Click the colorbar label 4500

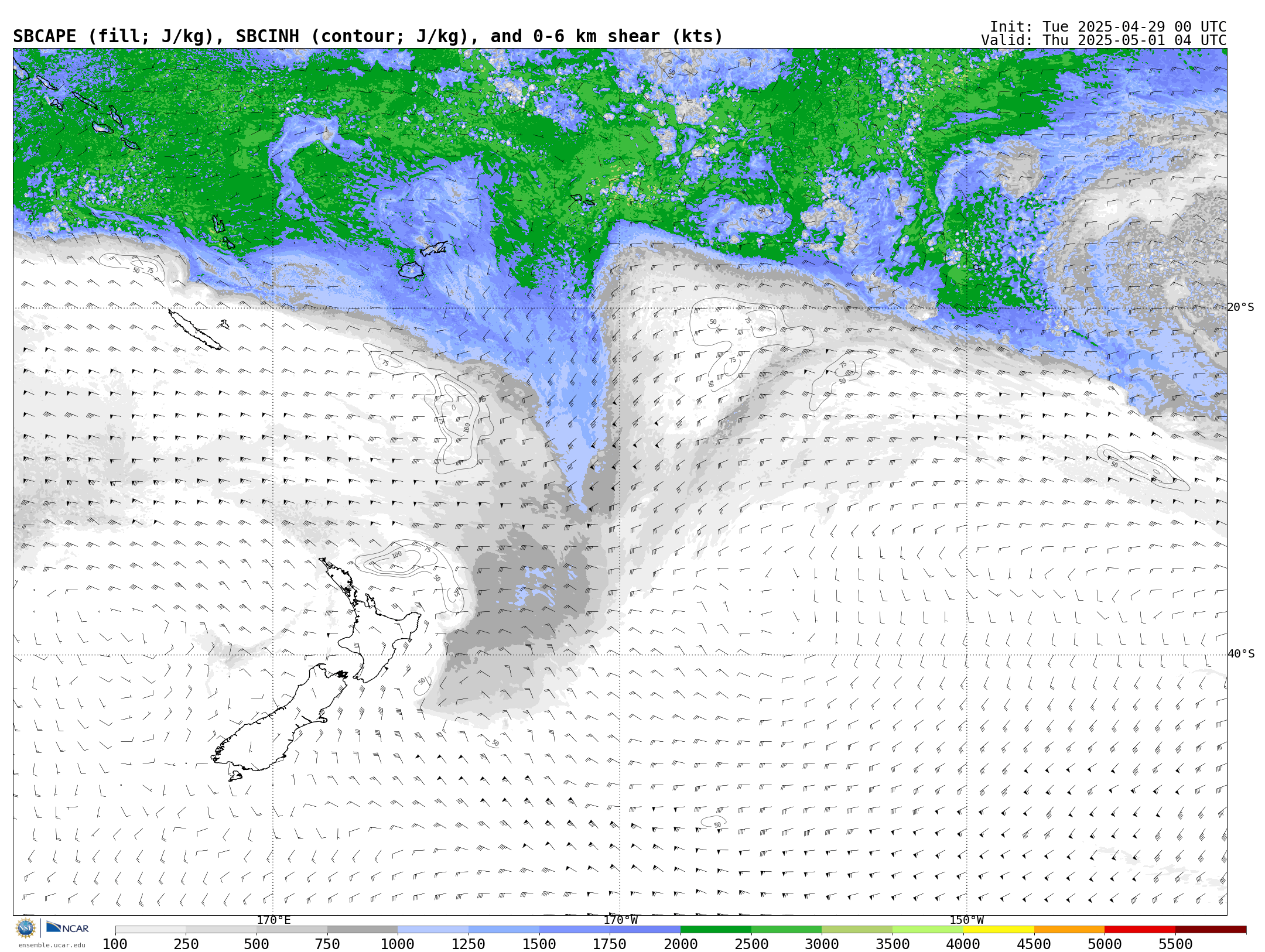1034,944
